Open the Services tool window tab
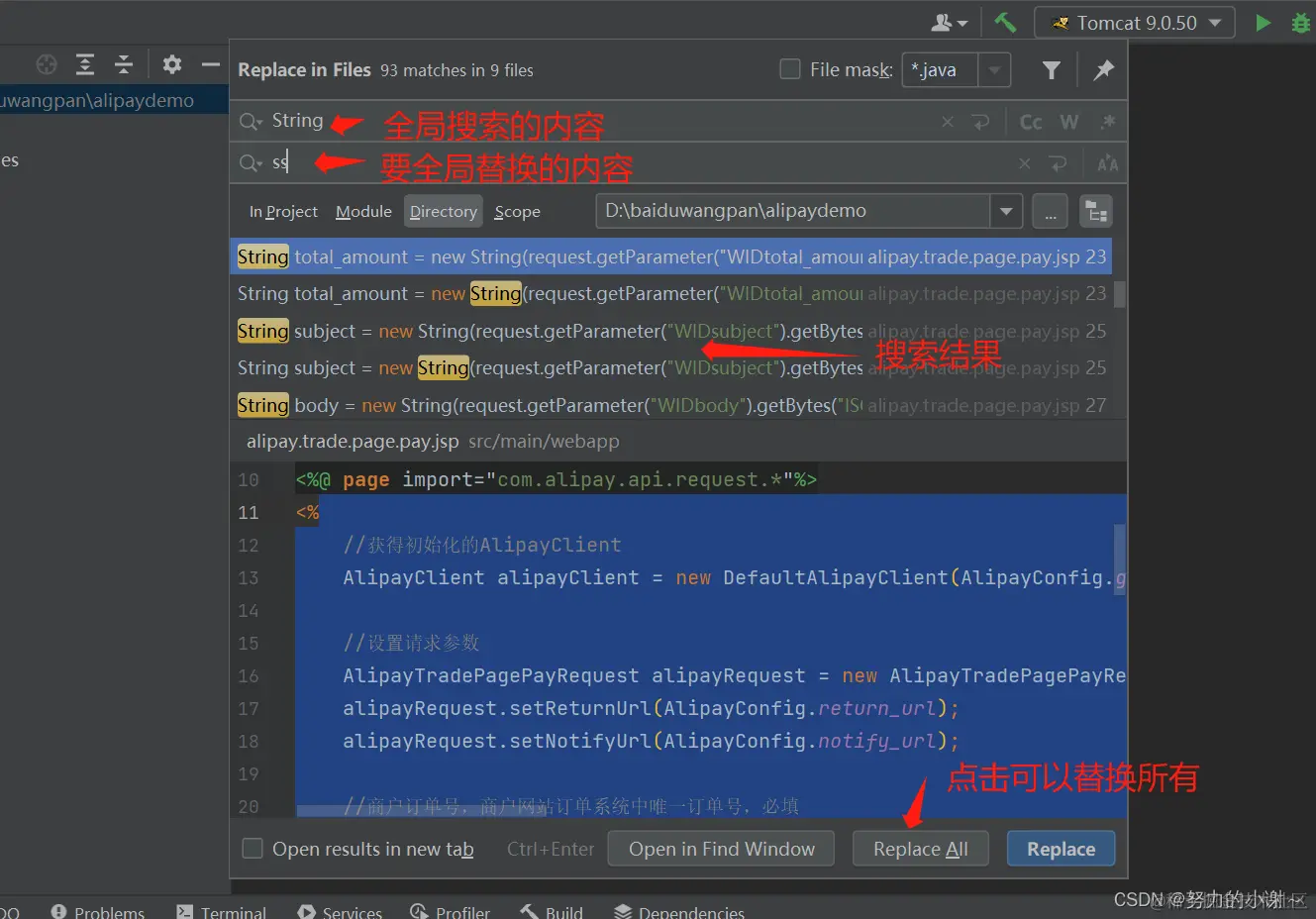Screen dimensions: 1316x919 [340, 911]
